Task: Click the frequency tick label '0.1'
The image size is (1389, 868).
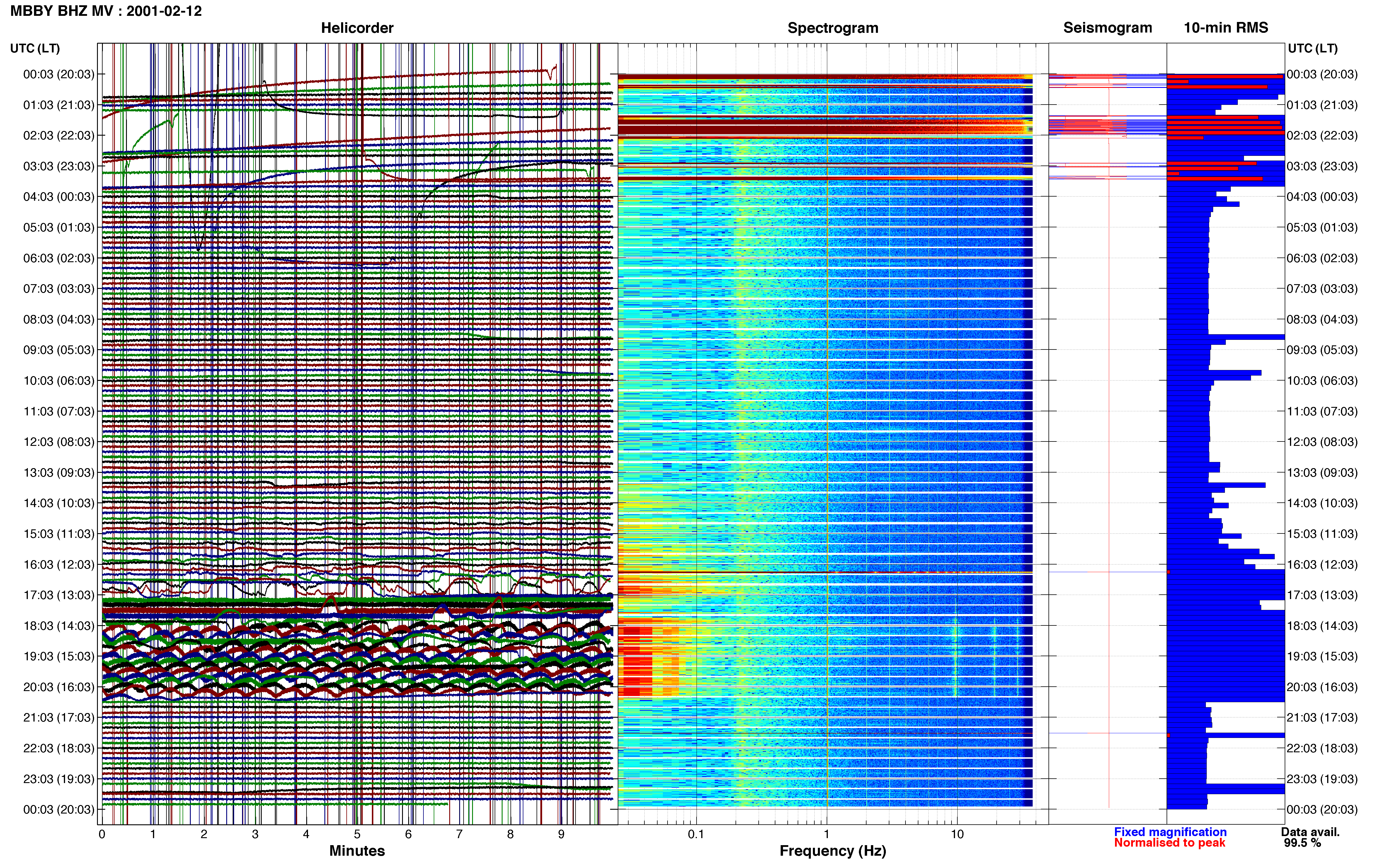Action: click(696, 834)
